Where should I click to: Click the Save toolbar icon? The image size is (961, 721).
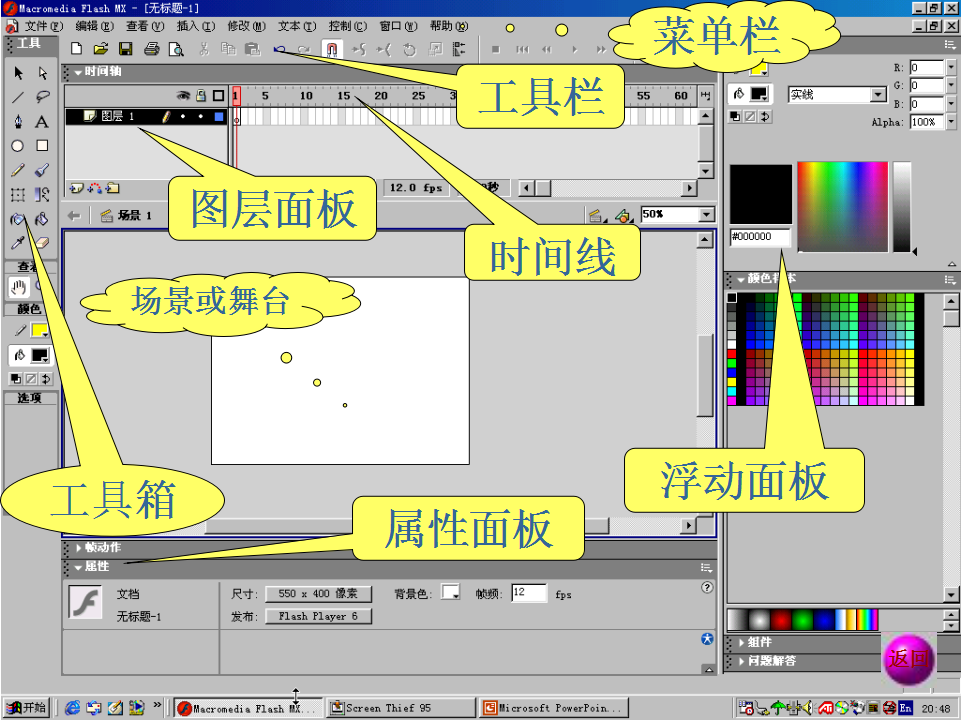pyautogui.click(x=126, y=49)
